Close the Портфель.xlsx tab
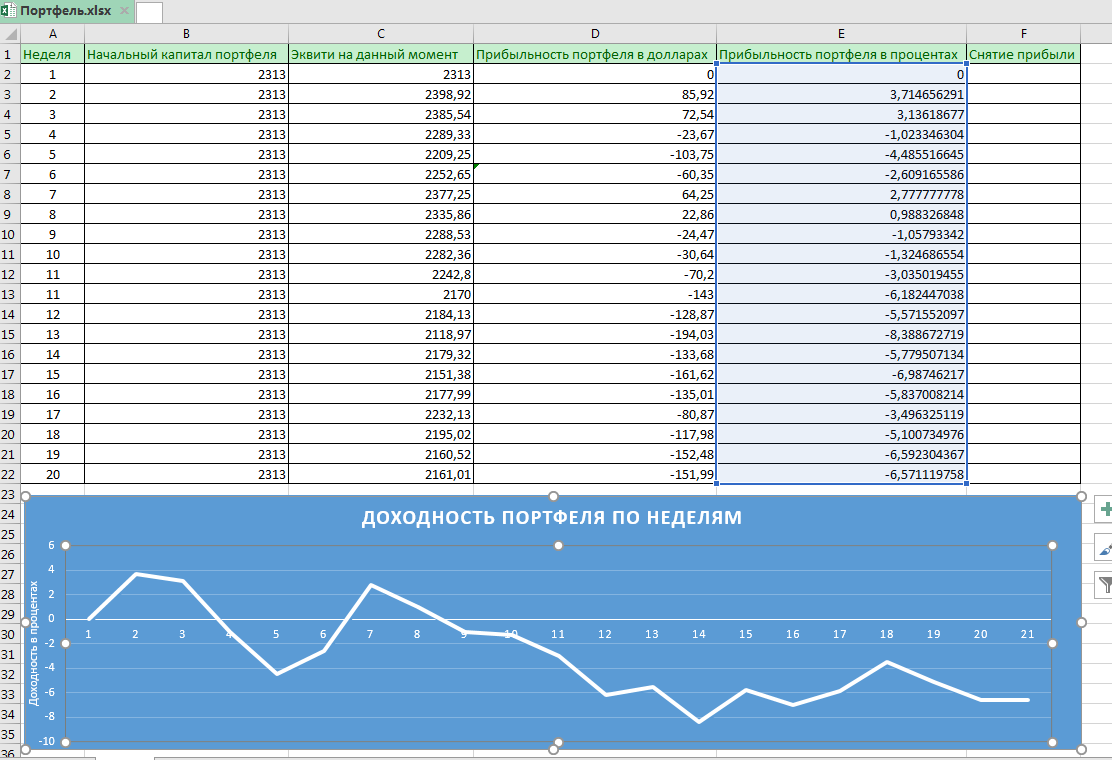The height and width of the screenshot is (760, 1112). click(124, 11)
